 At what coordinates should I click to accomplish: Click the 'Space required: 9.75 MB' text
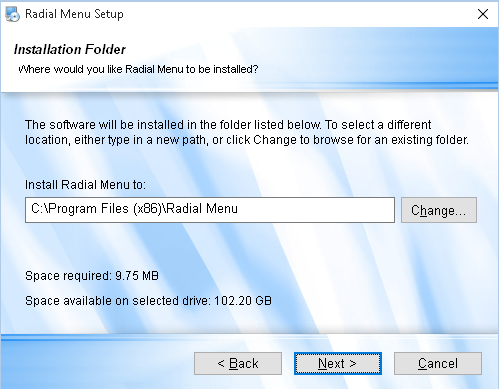(92, 276)
